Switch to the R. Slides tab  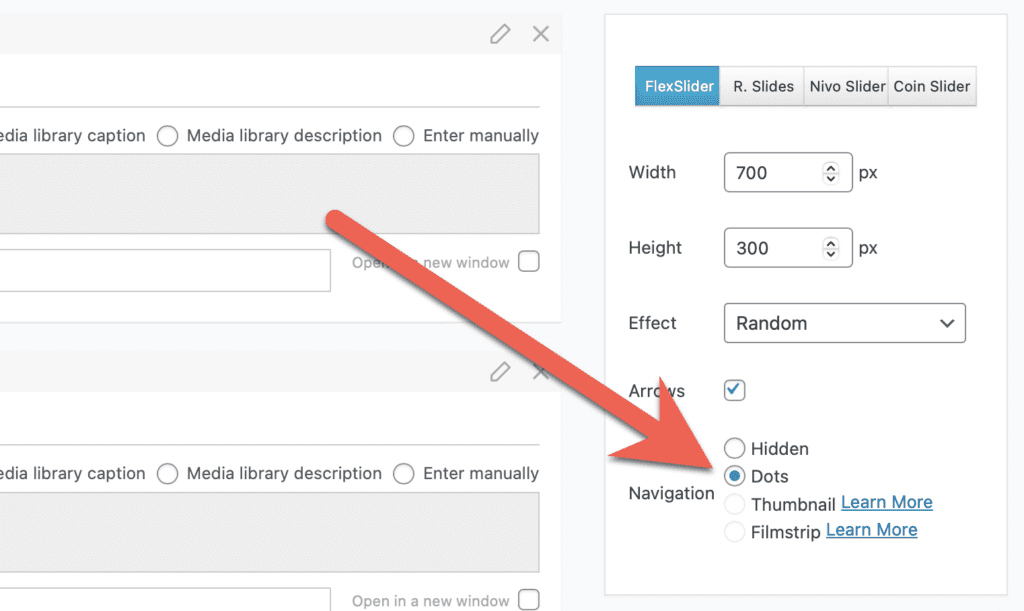click(763, 86)
